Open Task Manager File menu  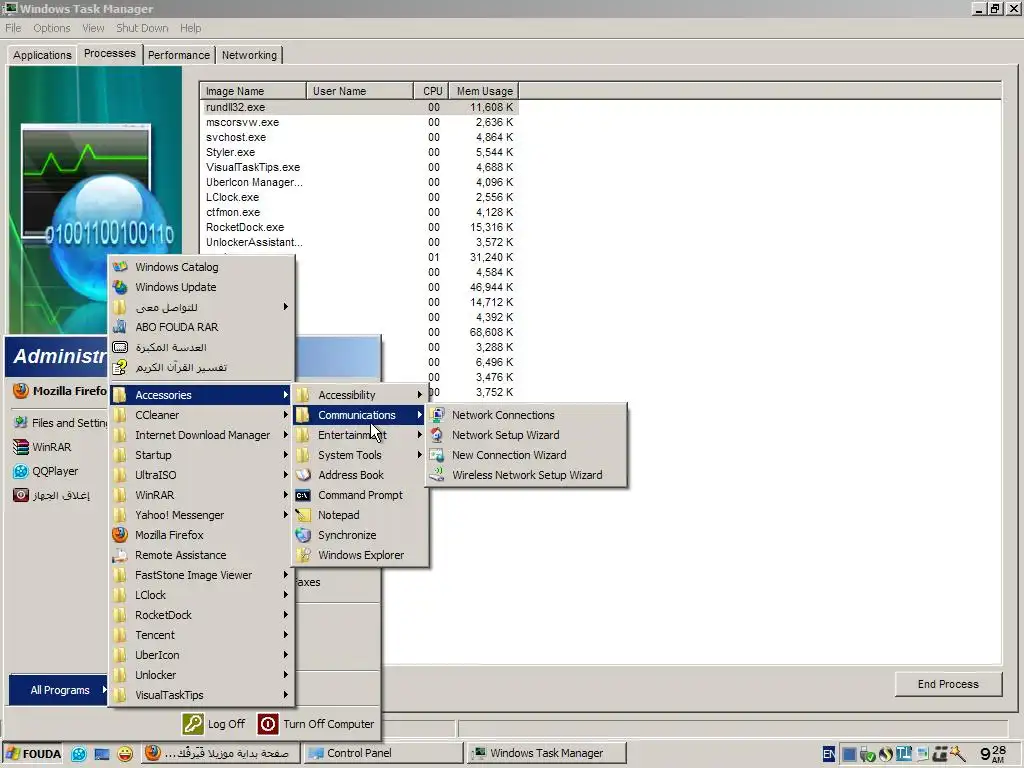tap(13, 28)
